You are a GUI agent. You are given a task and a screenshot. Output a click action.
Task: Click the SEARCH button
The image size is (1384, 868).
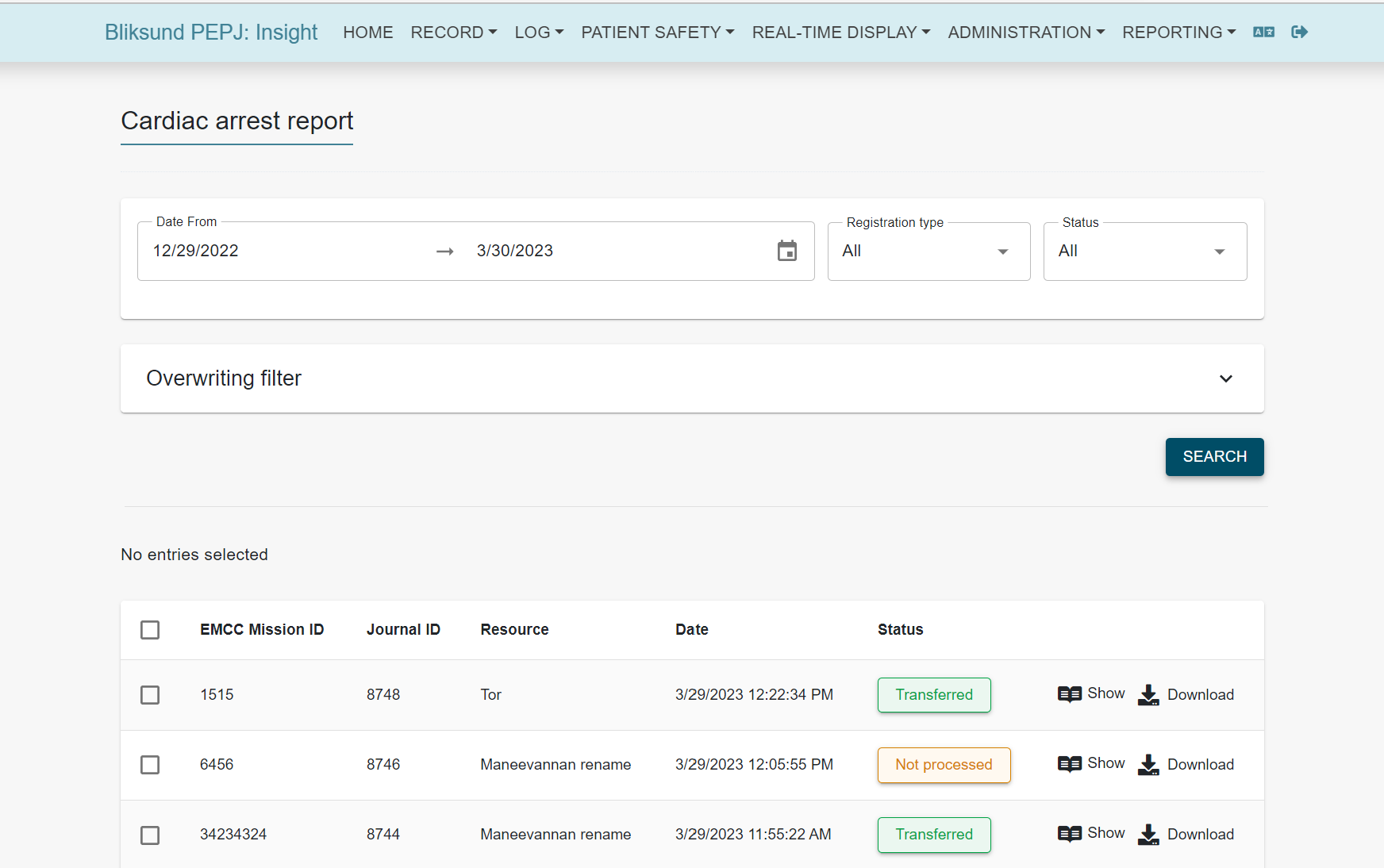1214,457
